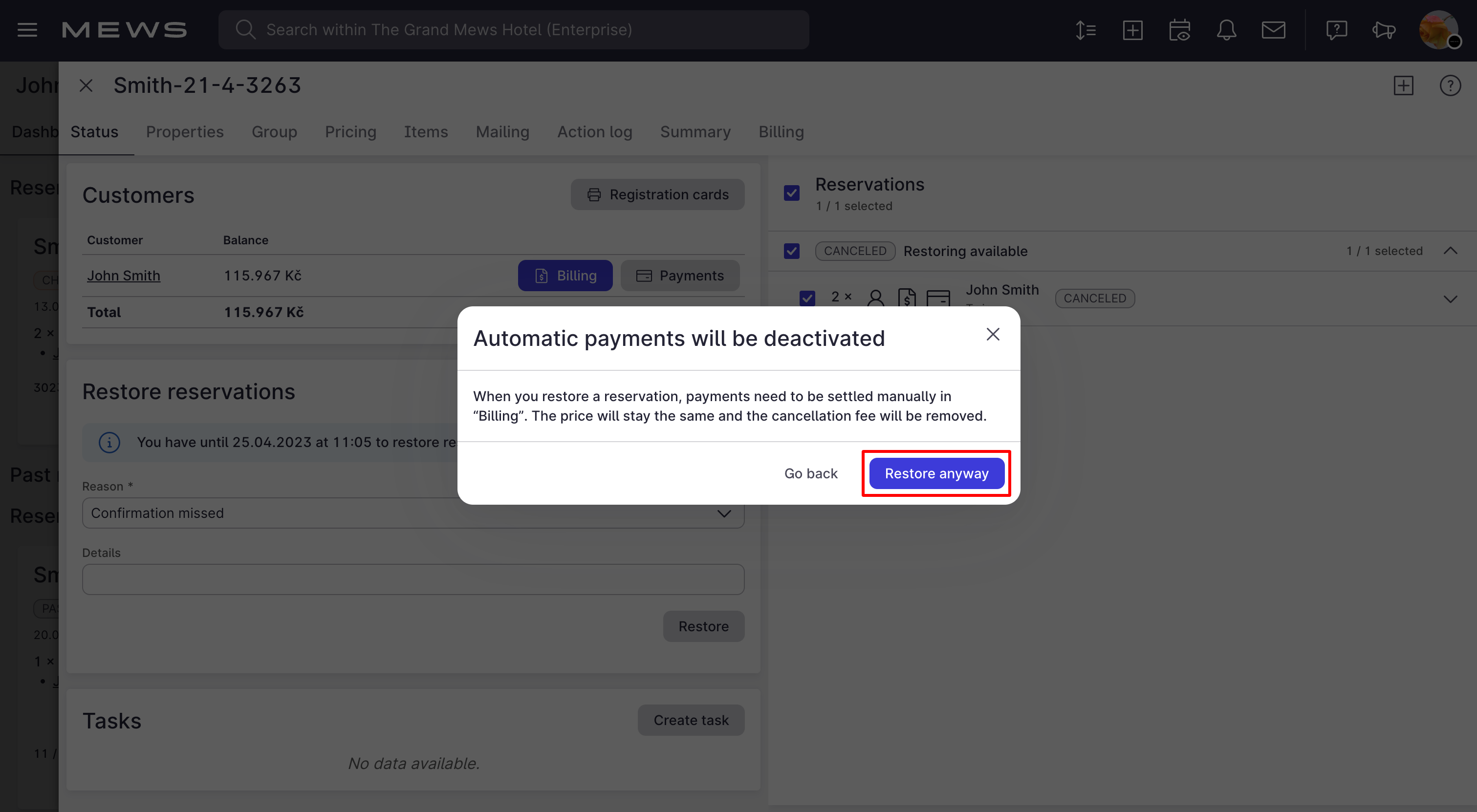Click the help circle icon near reservation header
This screenshot has width=1477, height=812.
pos(1451,85)
